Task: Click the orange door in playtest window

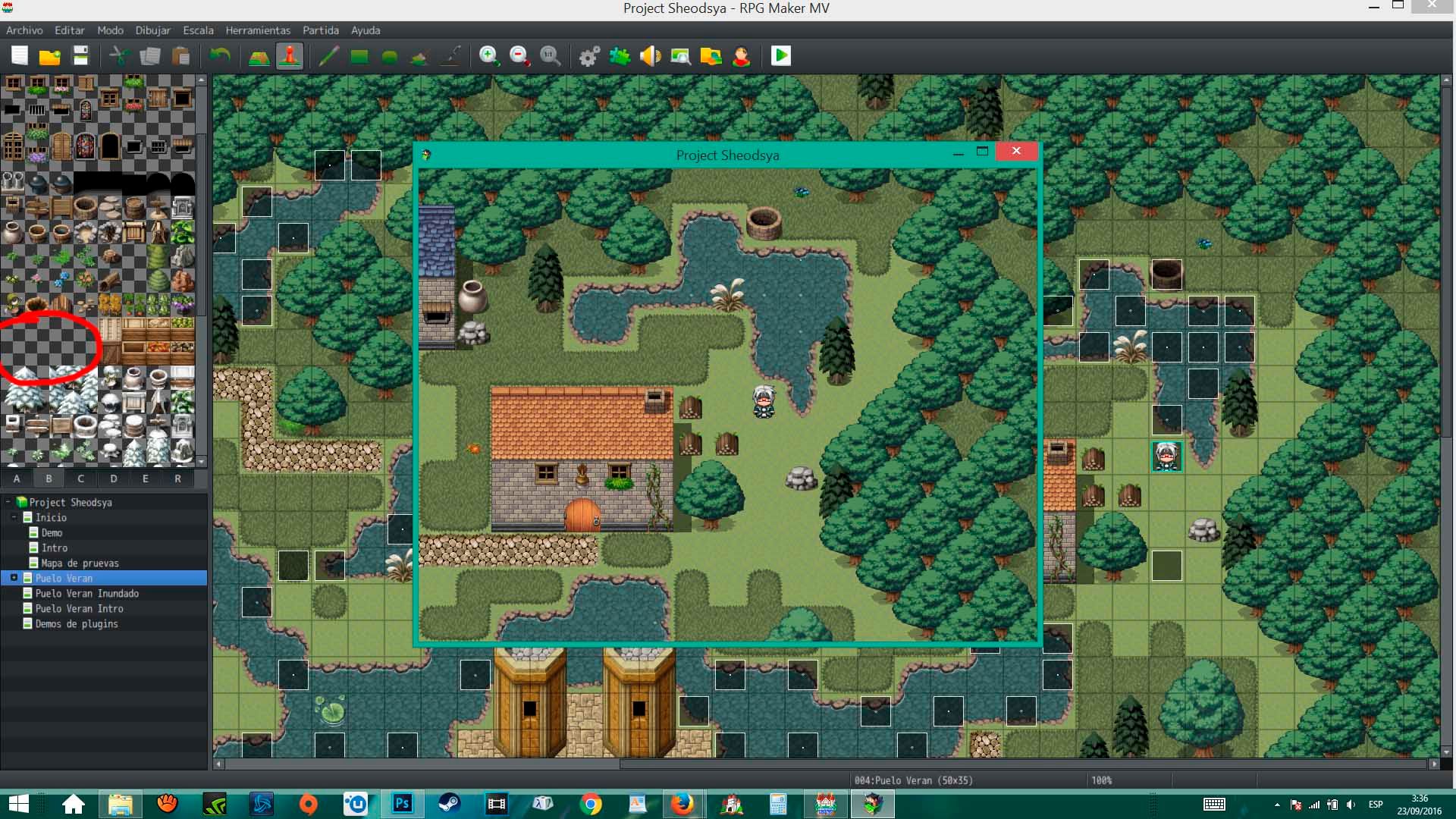Action: [x=582, y=514]
